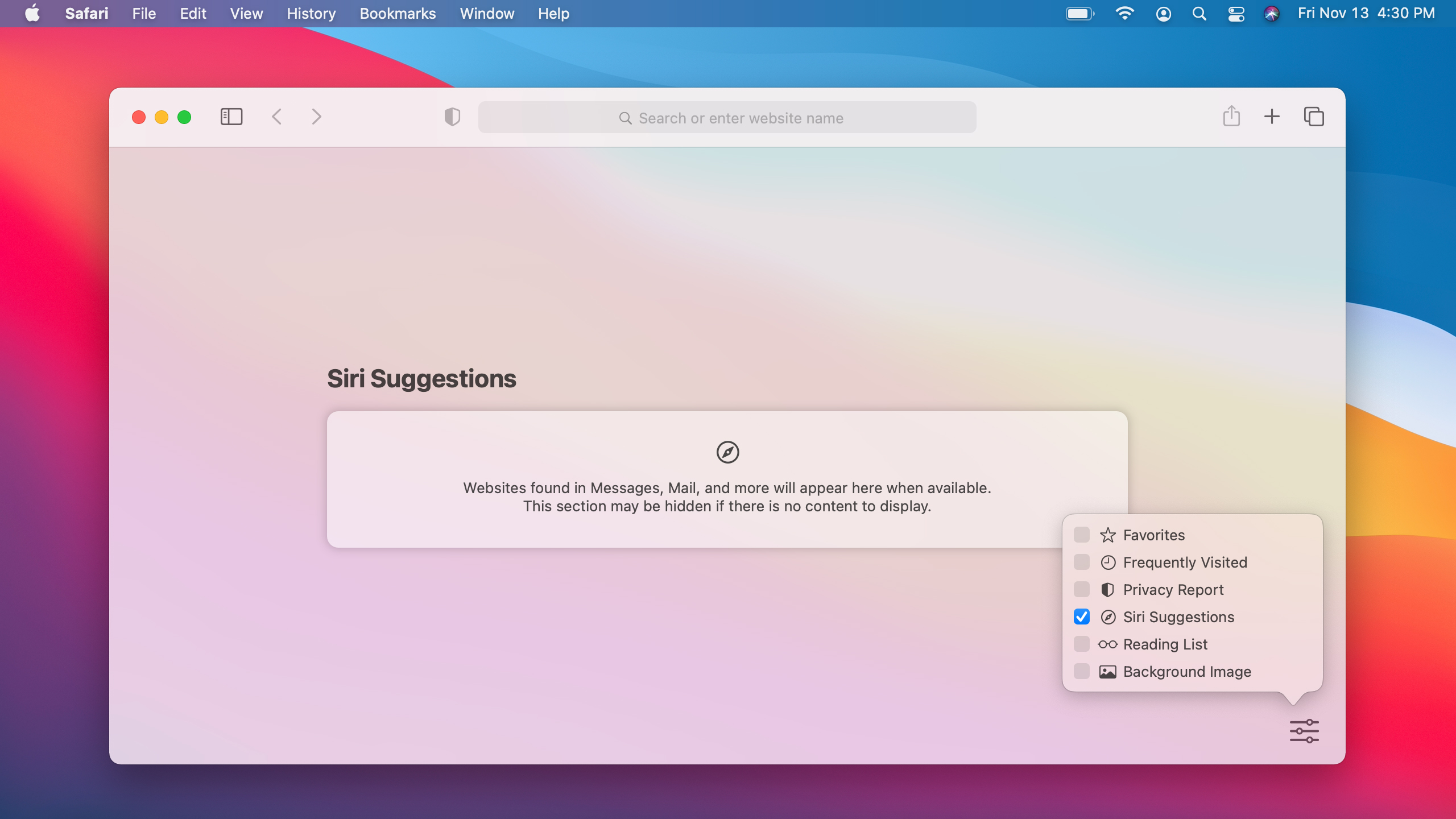The height and width of the screenshot is (819, 1456).
Task: Open the View menu
Action: (246, 13)
